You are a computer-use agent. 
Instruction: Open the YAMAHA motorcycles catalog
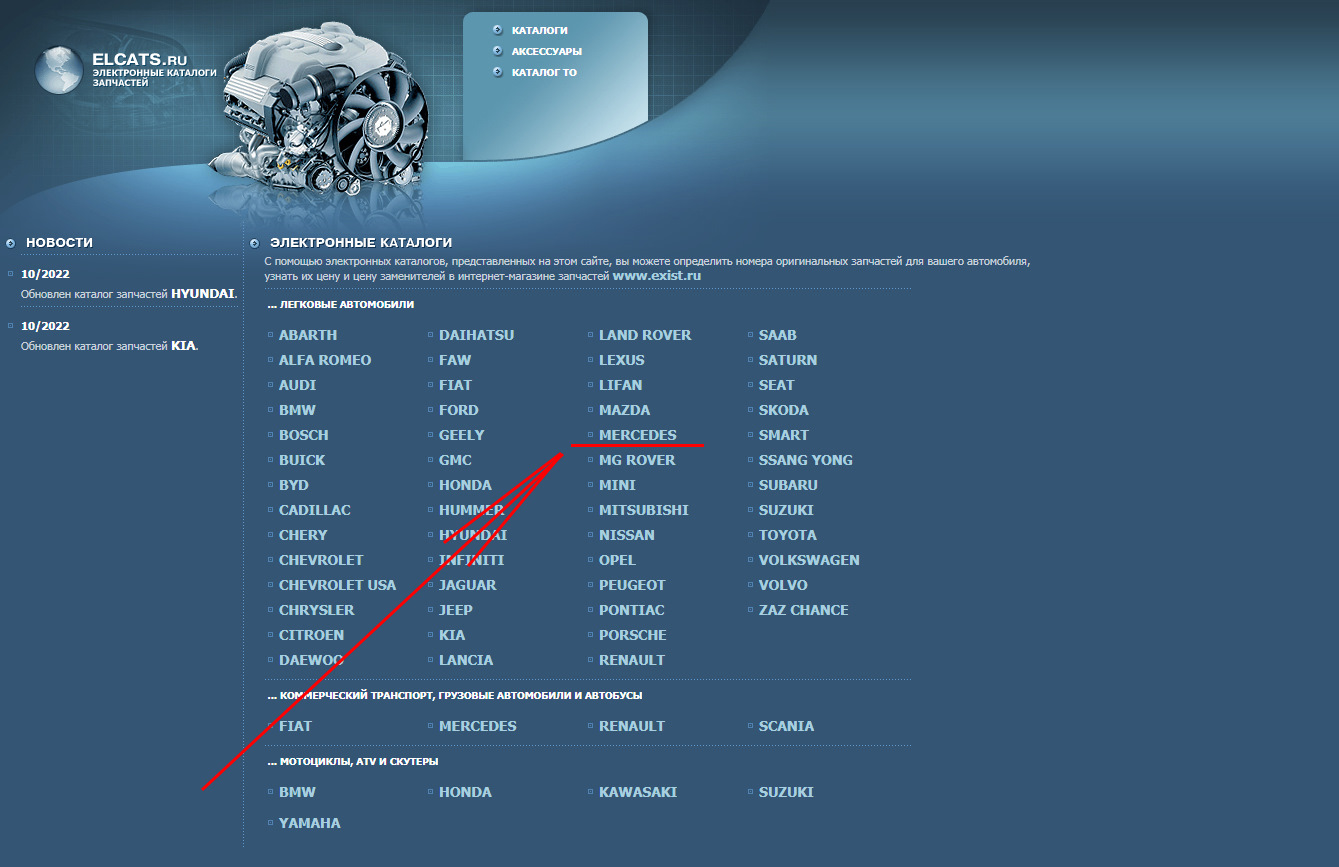(310, 823)
